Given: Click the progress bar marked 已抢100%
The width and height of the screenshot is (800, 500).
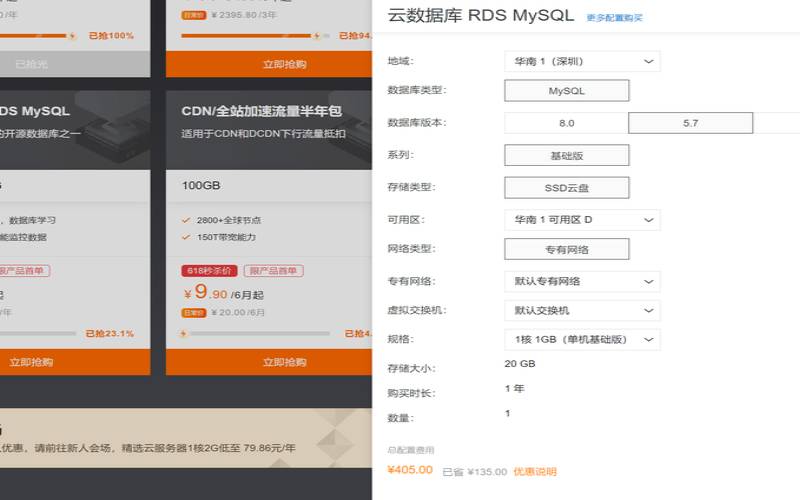Looking at the screenshot, I should coord(38,36).
